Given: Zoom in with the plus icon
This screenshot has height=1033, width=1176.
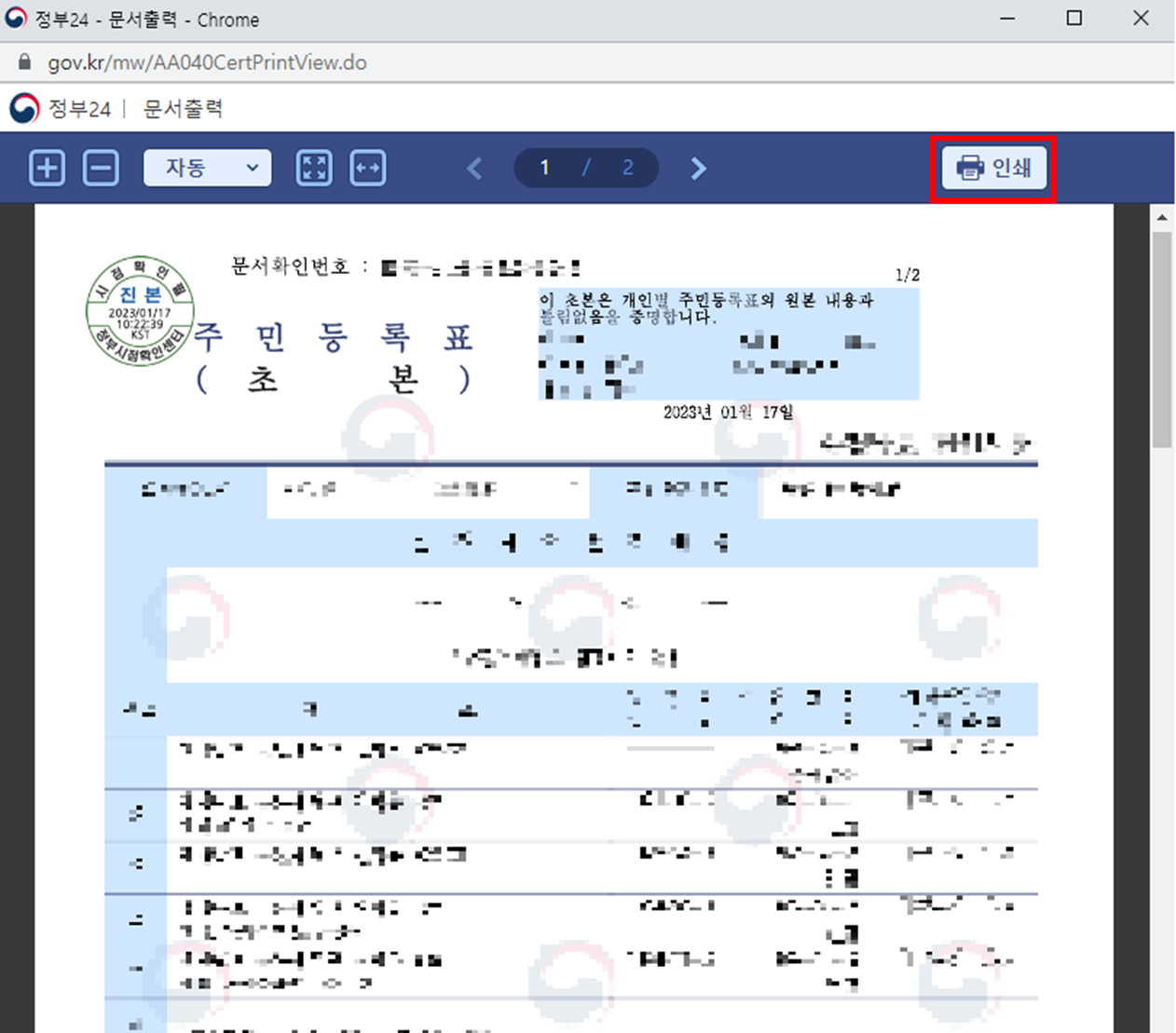Looking at the screenshot, I should coord(48,169).
